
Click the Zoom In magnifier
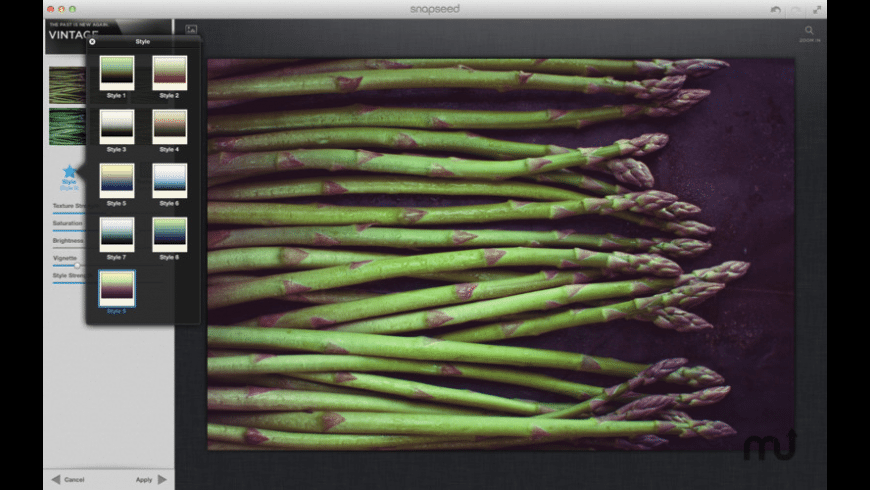coord(810,31)
